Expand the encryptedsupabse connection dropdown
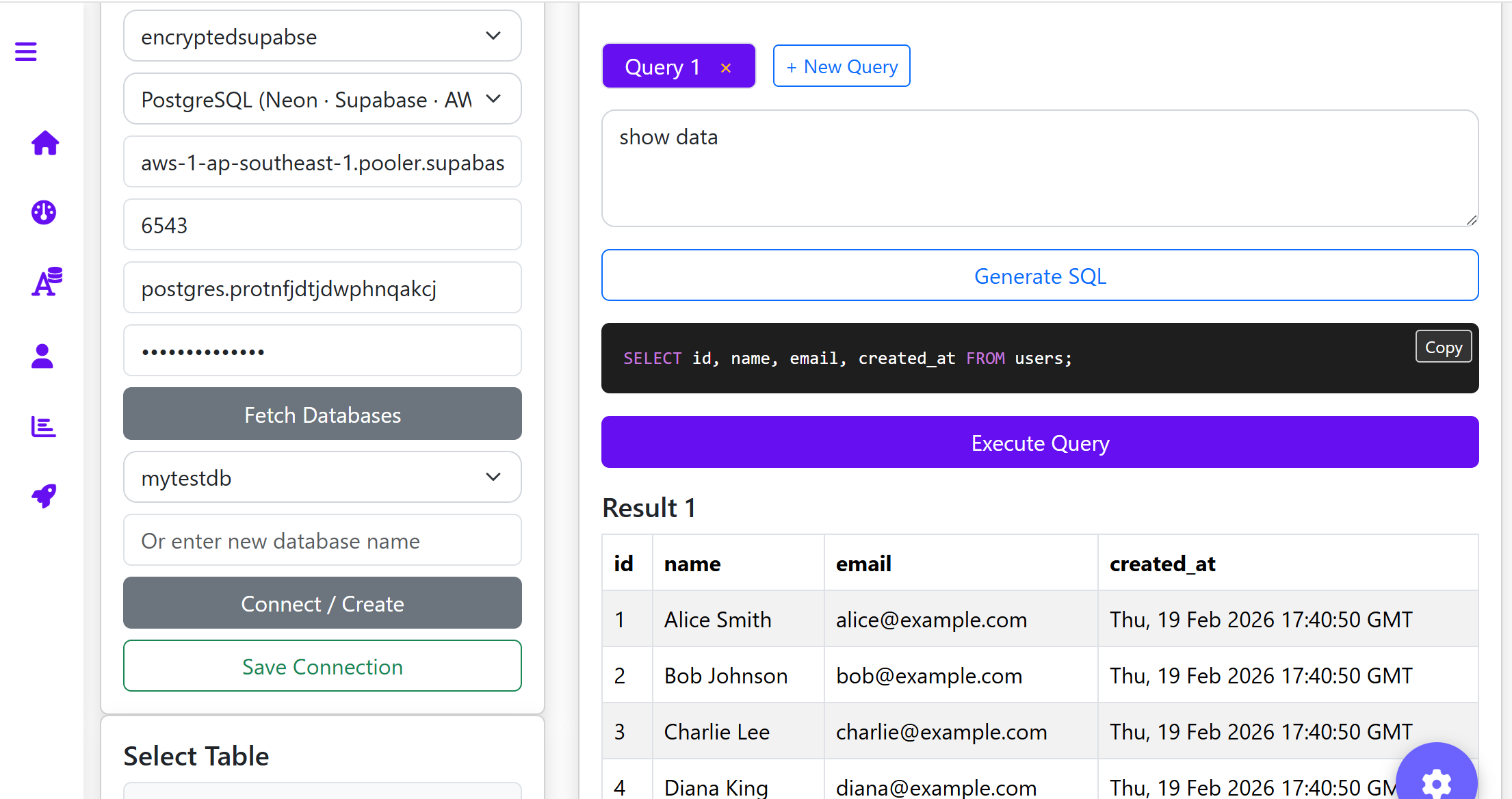This screenshot has height=799, width=1512. (x=322, y=36)
